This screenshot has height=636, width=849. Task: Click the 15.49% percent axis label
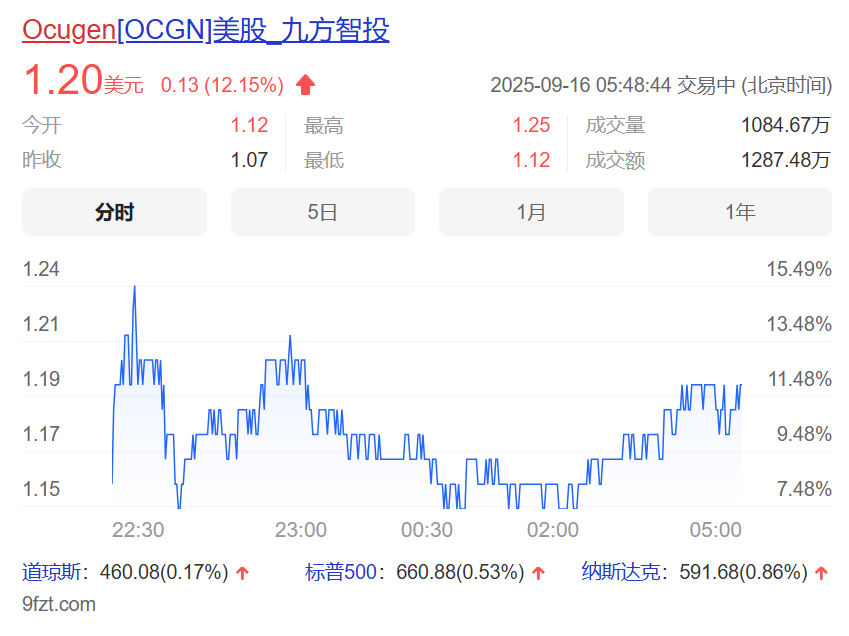[799, 269]
